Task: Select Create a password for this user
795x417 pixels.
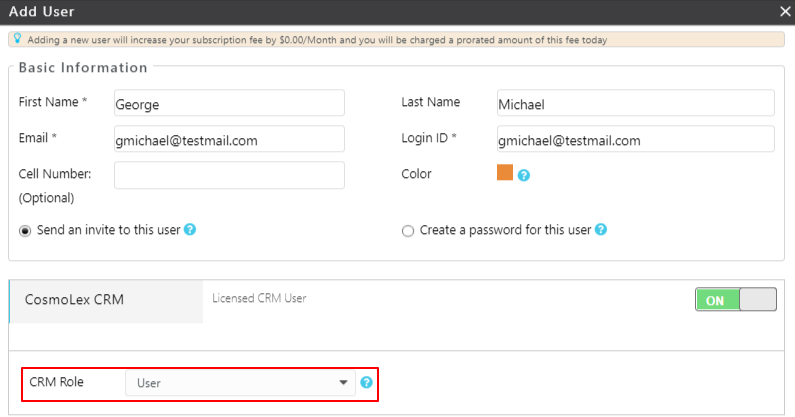Action: pyautogui.click(x=407, y=231)
